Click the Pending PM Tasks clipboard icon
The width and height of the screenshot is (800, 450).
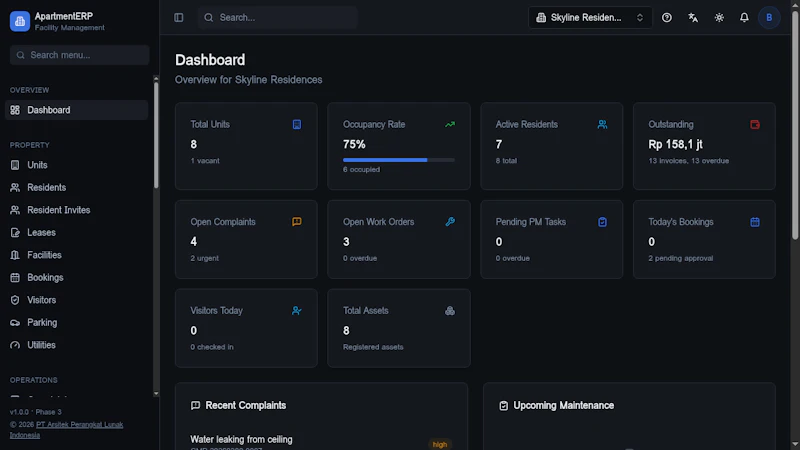click(602, 222)
